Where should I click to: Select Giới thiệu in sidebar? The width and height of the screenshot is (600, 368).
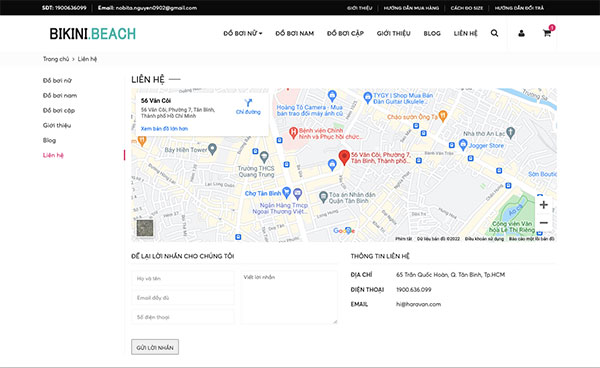point(57,125)
